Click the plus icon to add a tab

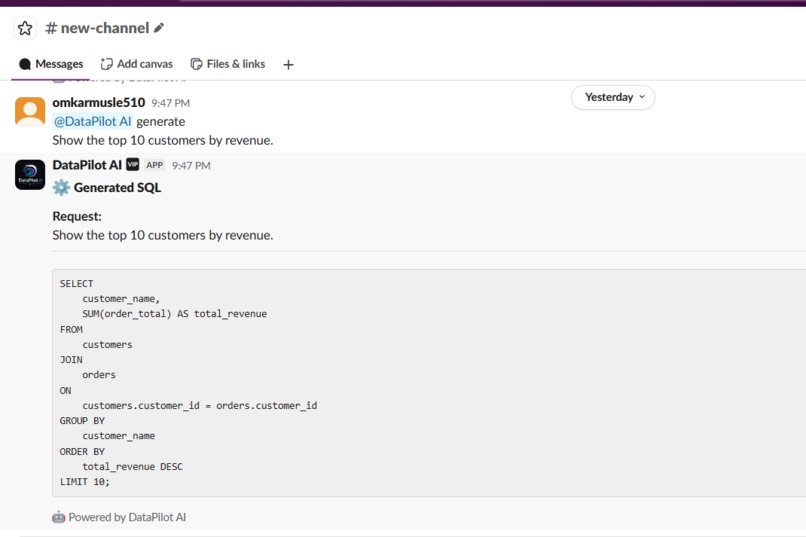point(288,65)
